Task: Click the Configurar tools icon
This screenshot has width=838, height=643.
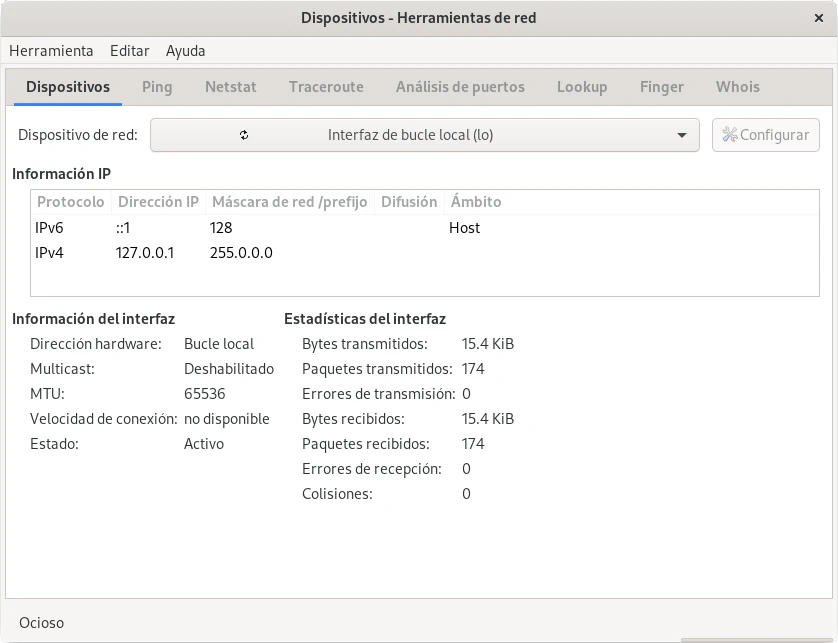Action: click(x=730, y=135)
